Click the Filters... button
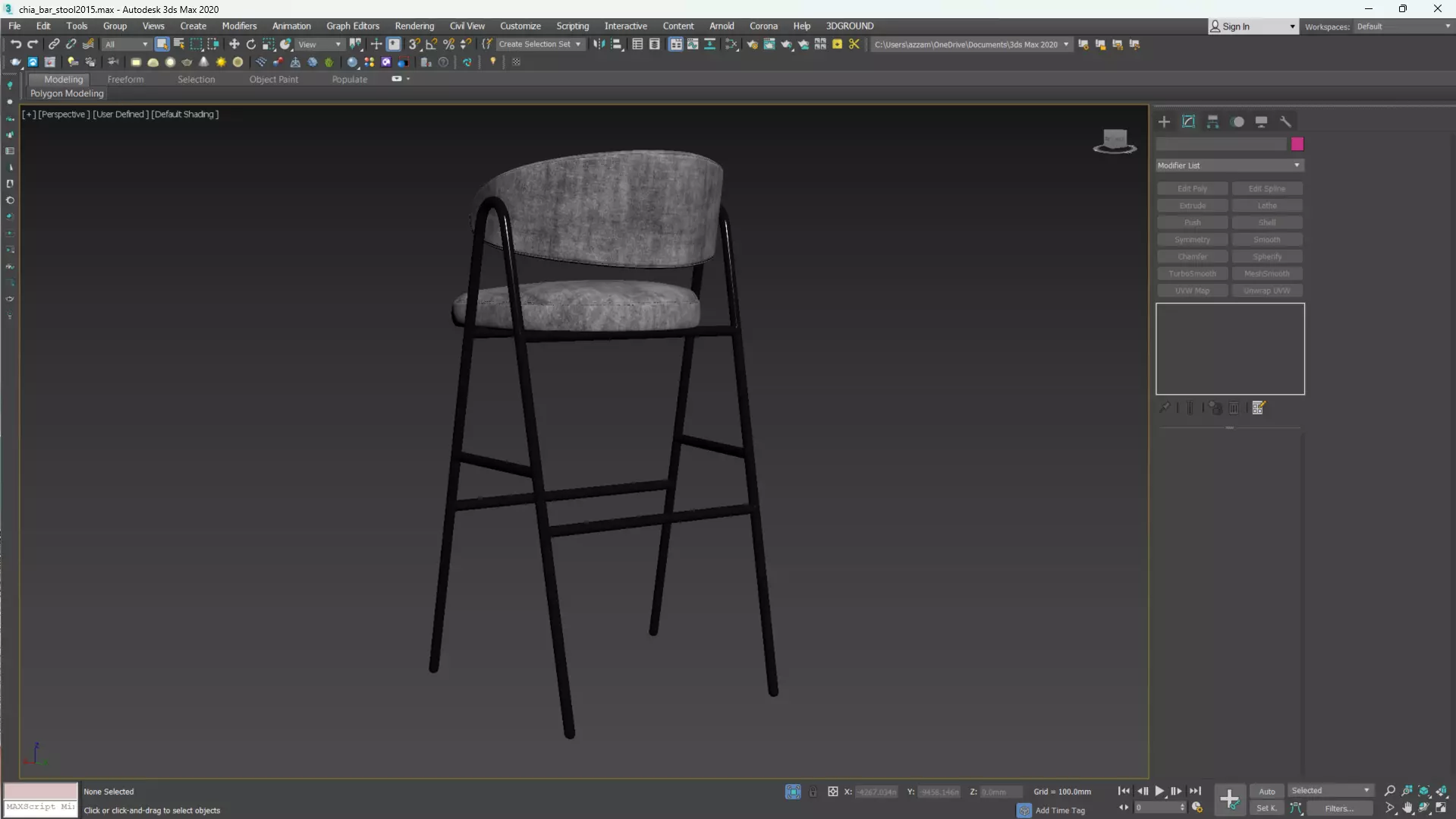Image resolution: width=1456 pixels, height=819 pixels. pyautogui.click(x=1339, y=808)
